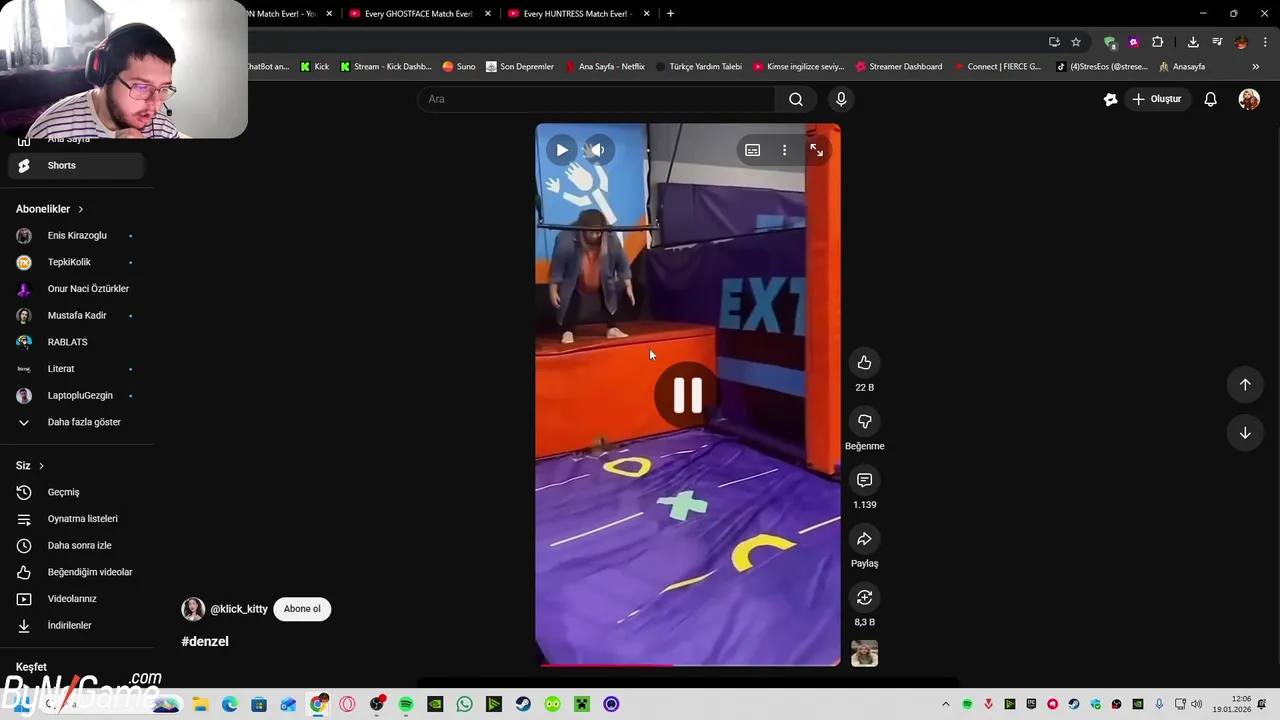
Task: Open the sound source thumbnail below remix
Action: (865, 653)
